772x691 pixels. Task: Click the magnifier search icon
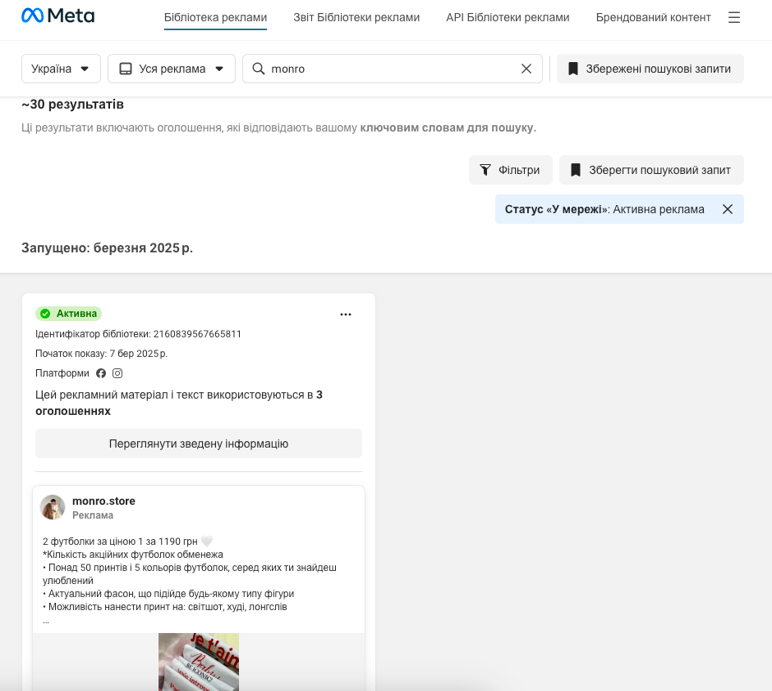pos(258,68)
